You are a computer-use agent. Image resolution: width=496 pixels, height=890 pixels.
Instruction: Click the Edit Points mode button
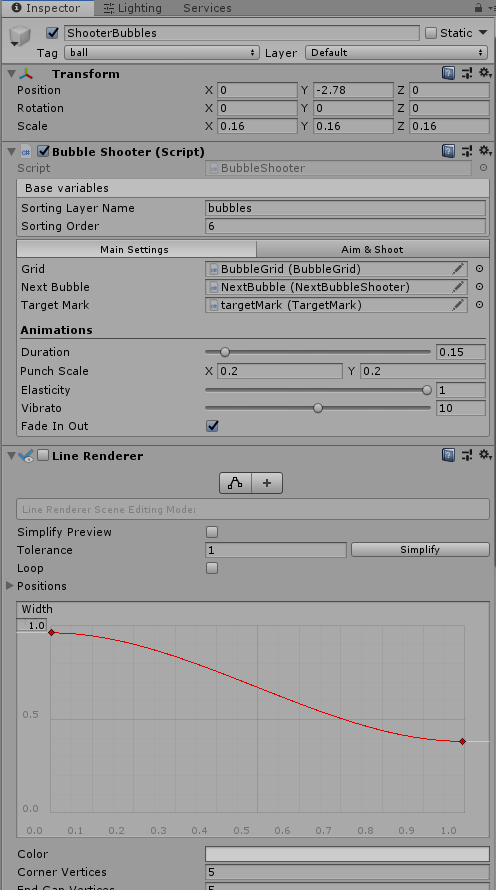(x=236, y=483)
